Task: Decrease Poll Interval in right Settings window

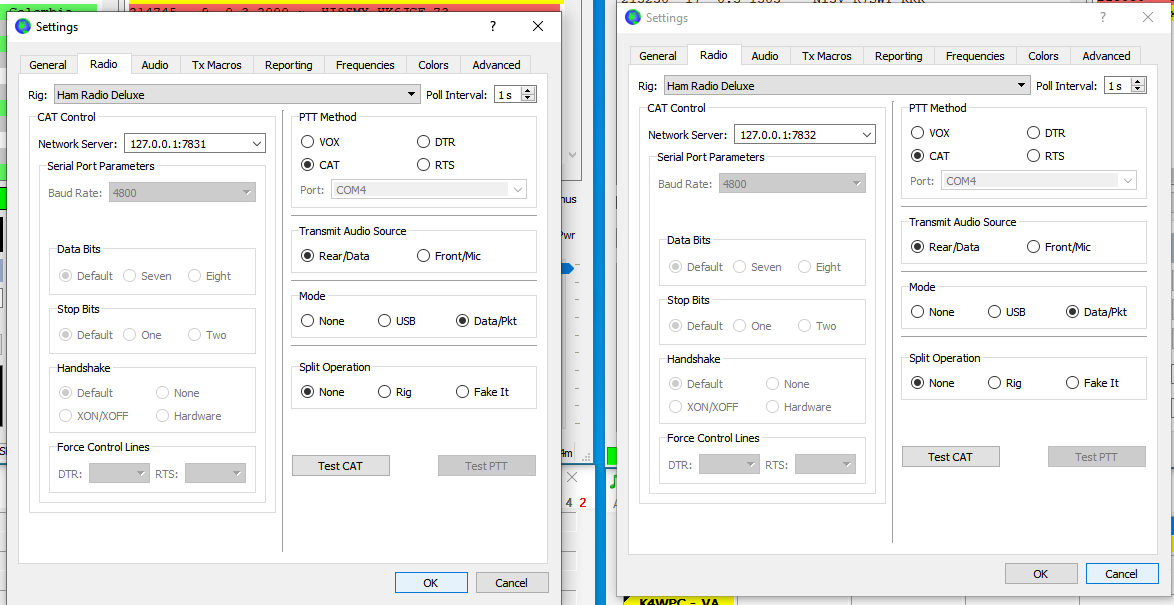Action: pyautogui.click(x=1139, y=90)
